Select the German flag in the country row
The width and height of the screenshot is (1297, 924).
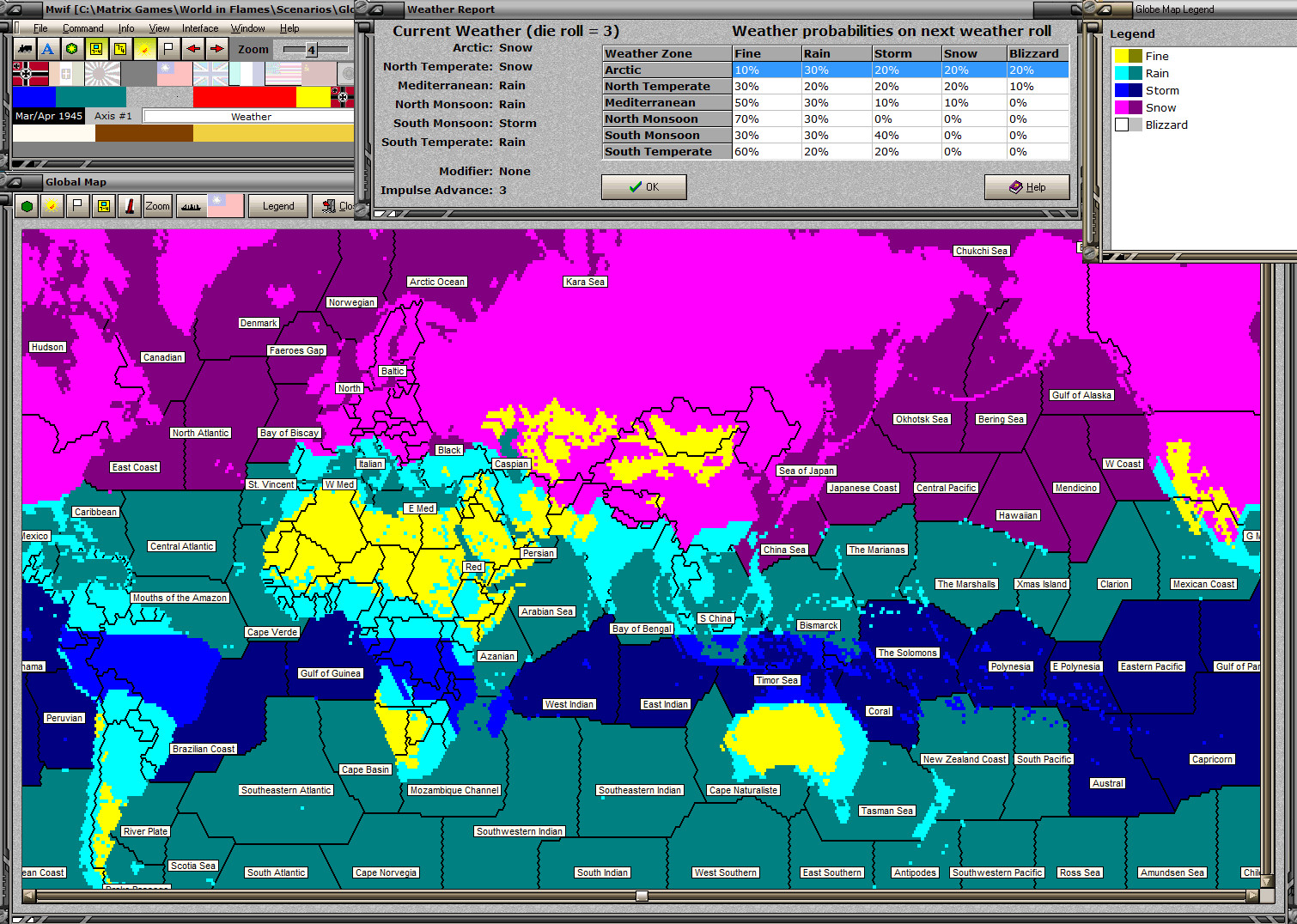point(30,74)
